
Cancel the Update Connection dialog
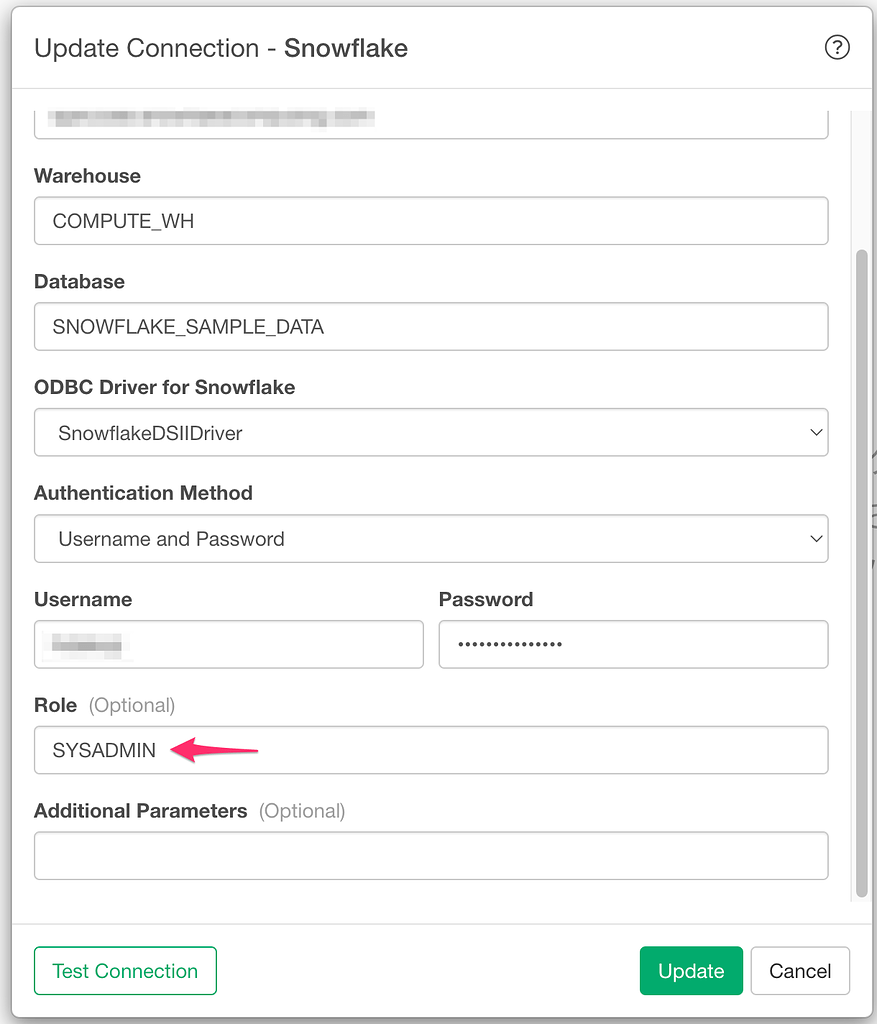point(800,971)
